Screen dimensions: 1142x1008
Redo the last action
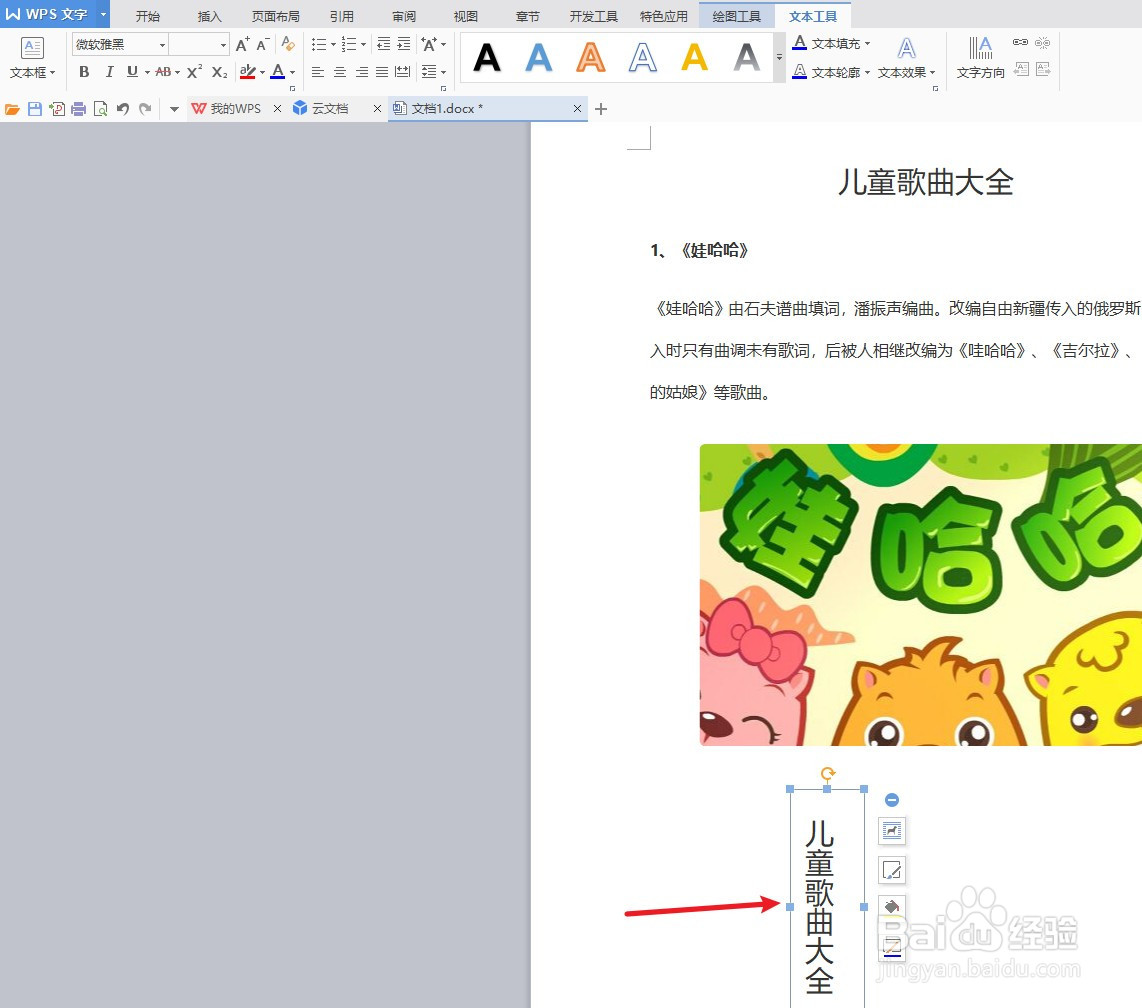click(x=146, y=109)
